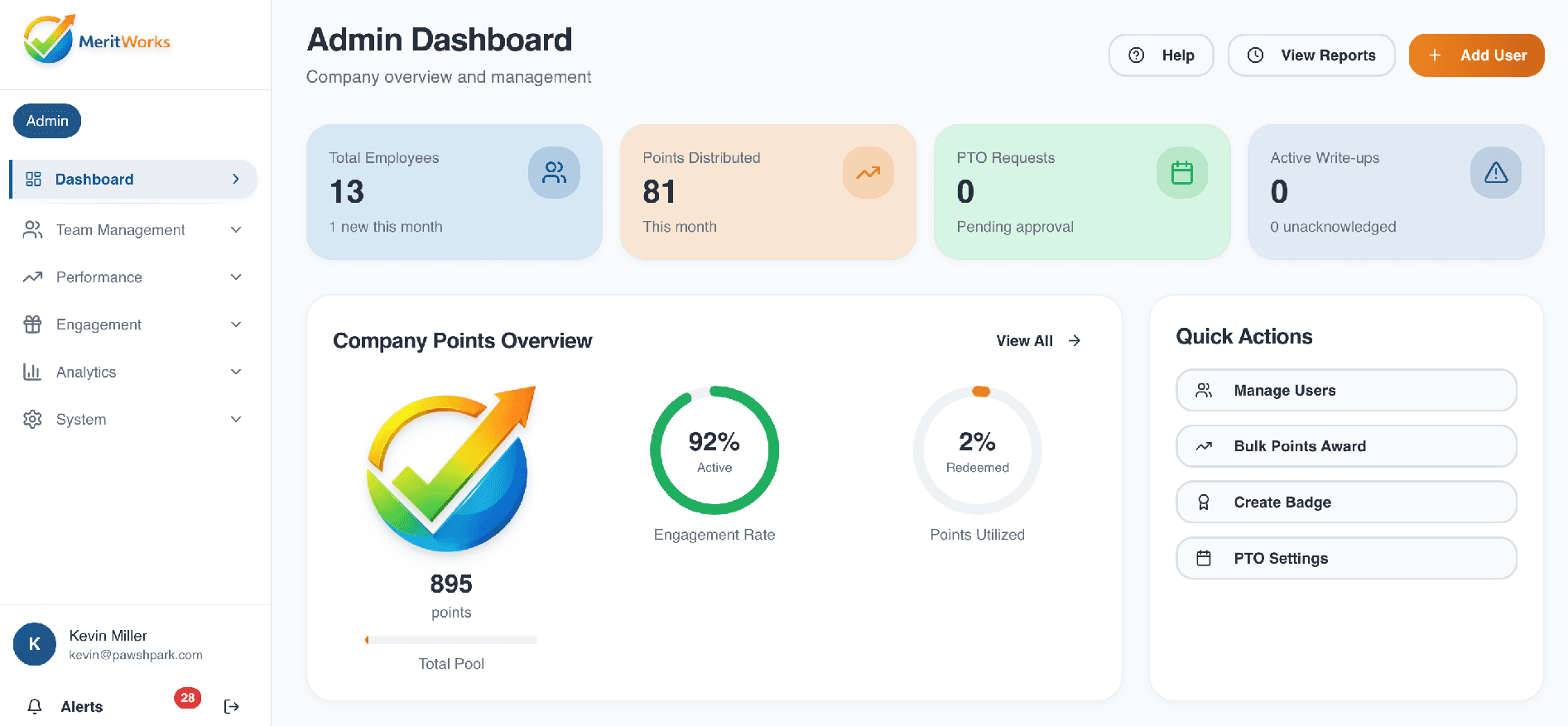The height and width of the screenshot is (726, 1568).
Task: Click the Points Distributed trend icon
Action: tap(868, 172)
